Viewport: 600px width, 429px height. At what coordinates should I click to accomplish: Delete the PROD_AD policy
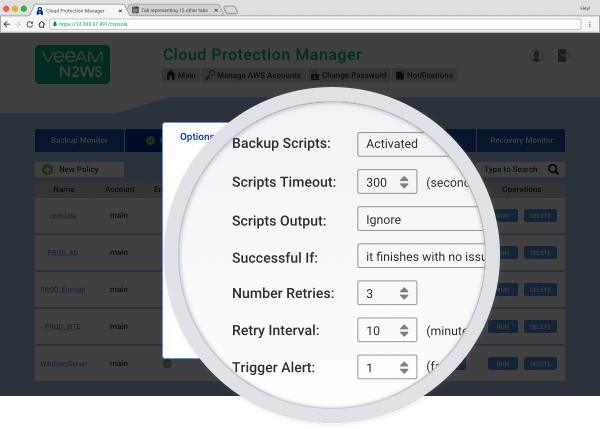[x=540, y=253]
